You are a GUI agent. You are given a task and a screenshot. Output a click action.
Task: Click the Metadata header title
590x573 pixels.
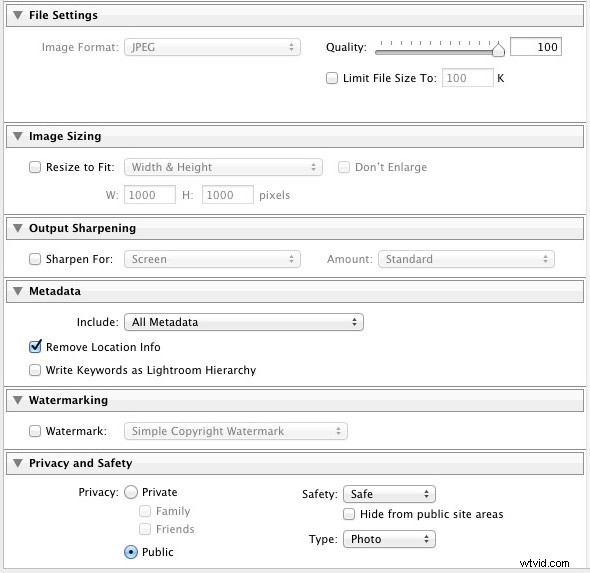click(55, 291)
